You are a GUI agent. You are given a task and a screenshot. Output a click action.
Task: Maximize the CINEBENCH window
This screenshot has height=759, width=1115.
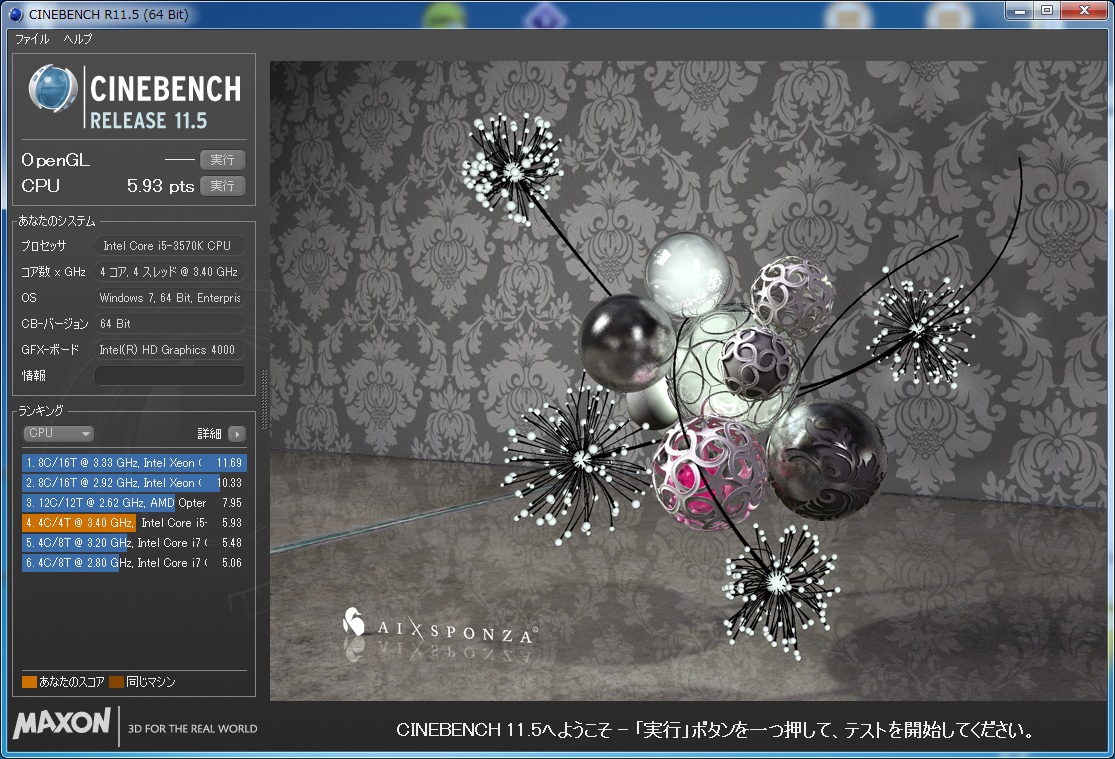click(1047, 11)
